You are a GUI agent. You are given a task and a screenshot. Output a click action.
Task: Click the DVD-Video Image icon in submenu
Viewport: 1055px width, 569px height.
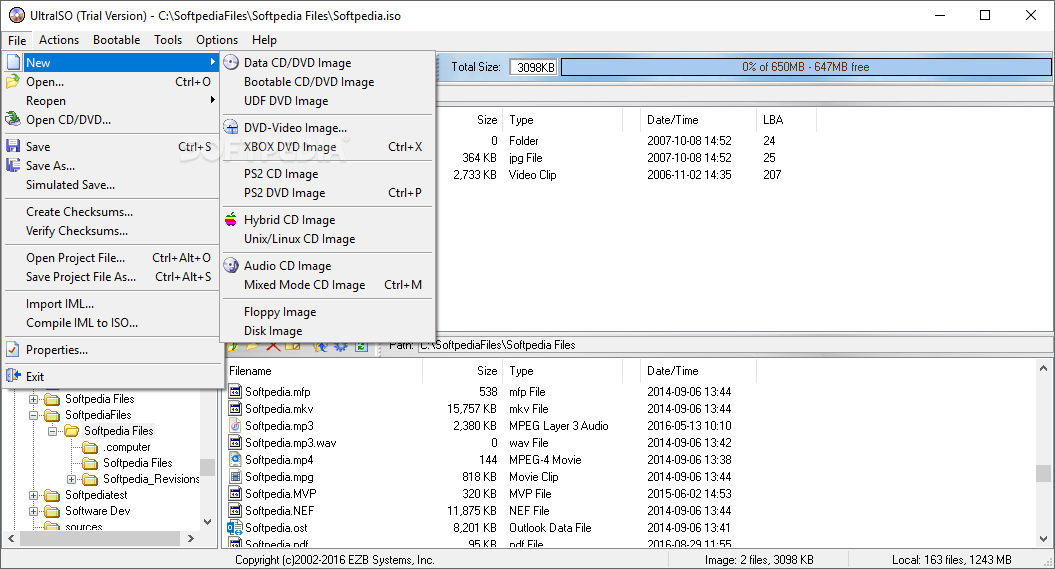pyautogui.click(x=231, y=127)
